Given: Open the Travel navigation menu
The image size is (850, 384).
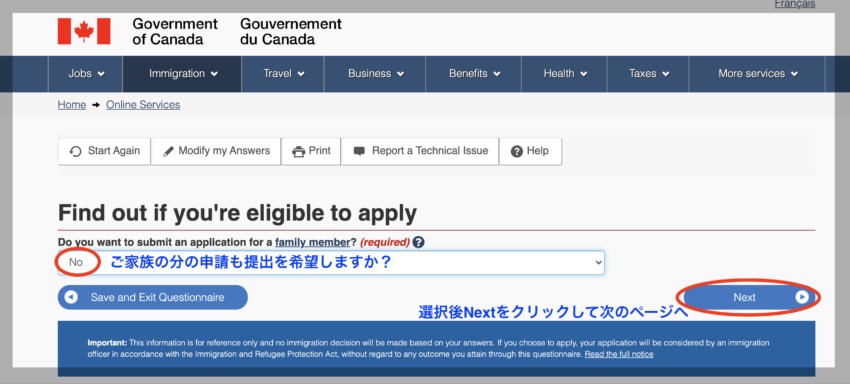Looking at the screenshot, I should pos(283,74).
